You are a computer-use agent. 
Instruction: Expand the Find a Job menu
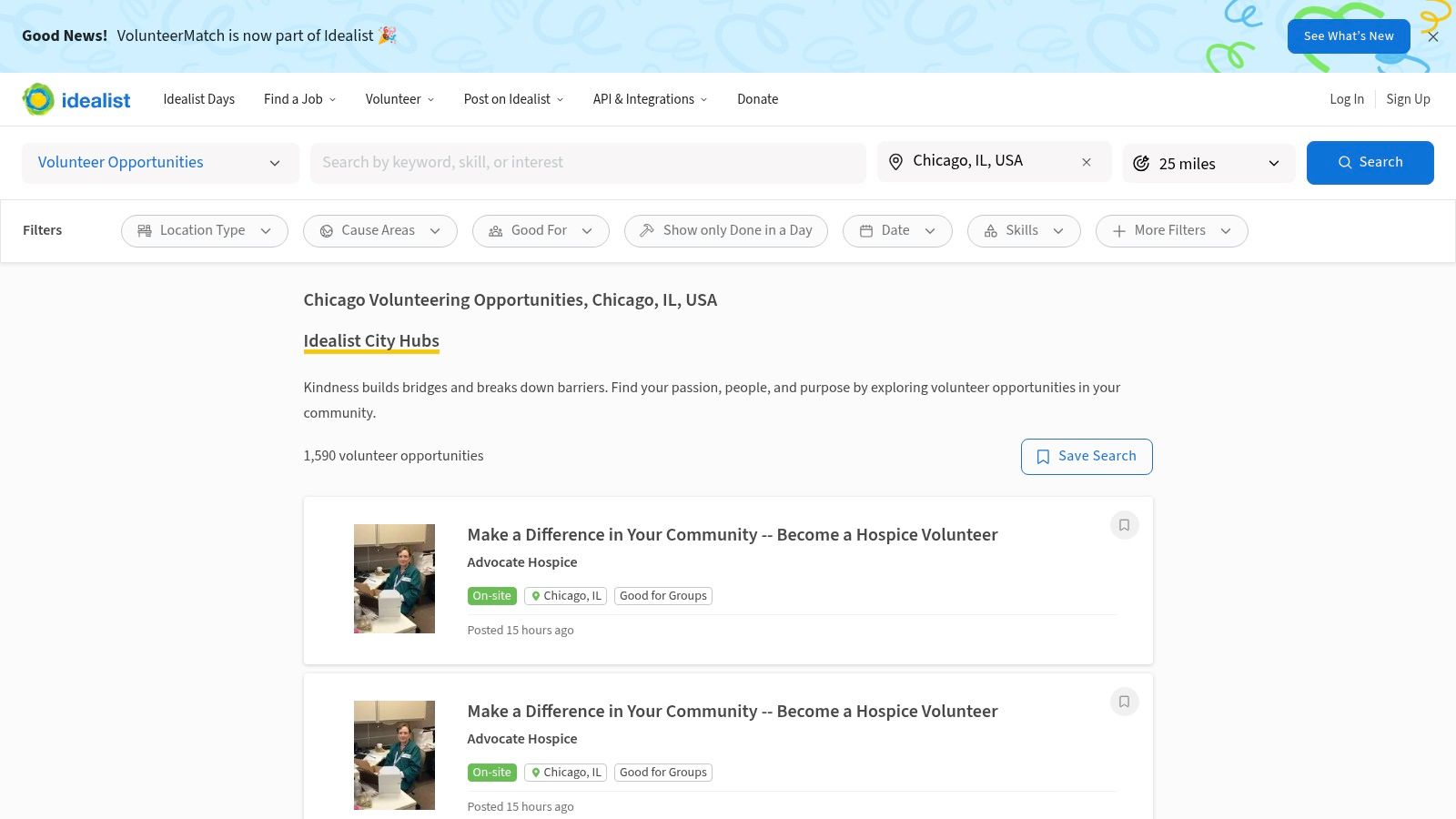(x=300, y=99)
